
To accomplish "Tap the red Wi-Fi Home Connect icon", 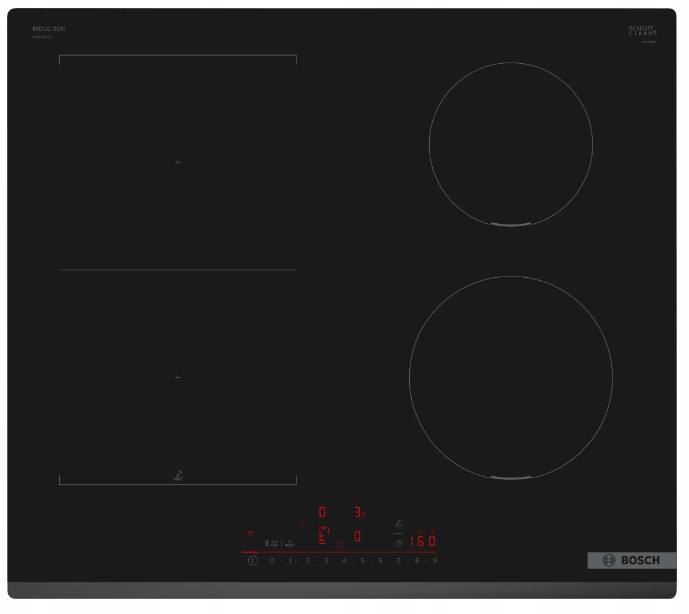I will coord(250,533).
